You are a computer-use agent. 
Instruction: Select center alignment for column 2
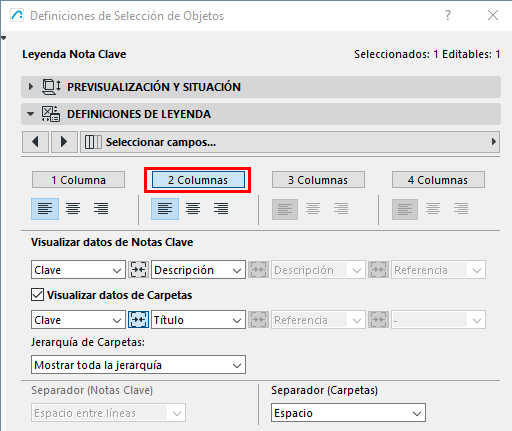pos(193,209)
